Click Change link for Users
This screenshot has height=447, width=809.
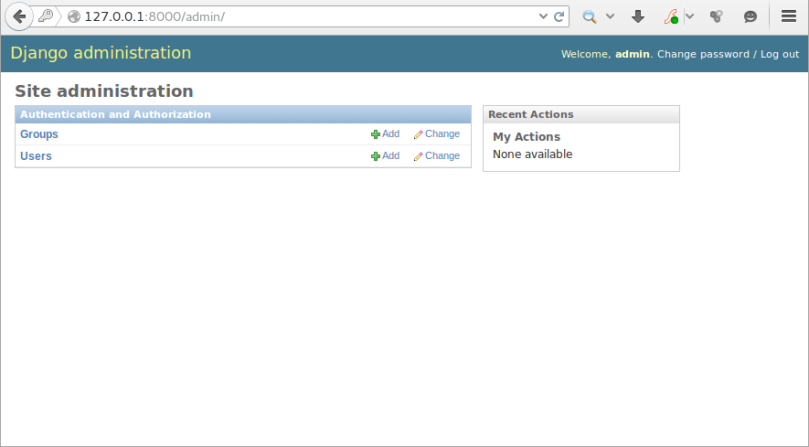pyautogui.click(x=442, y=155)
